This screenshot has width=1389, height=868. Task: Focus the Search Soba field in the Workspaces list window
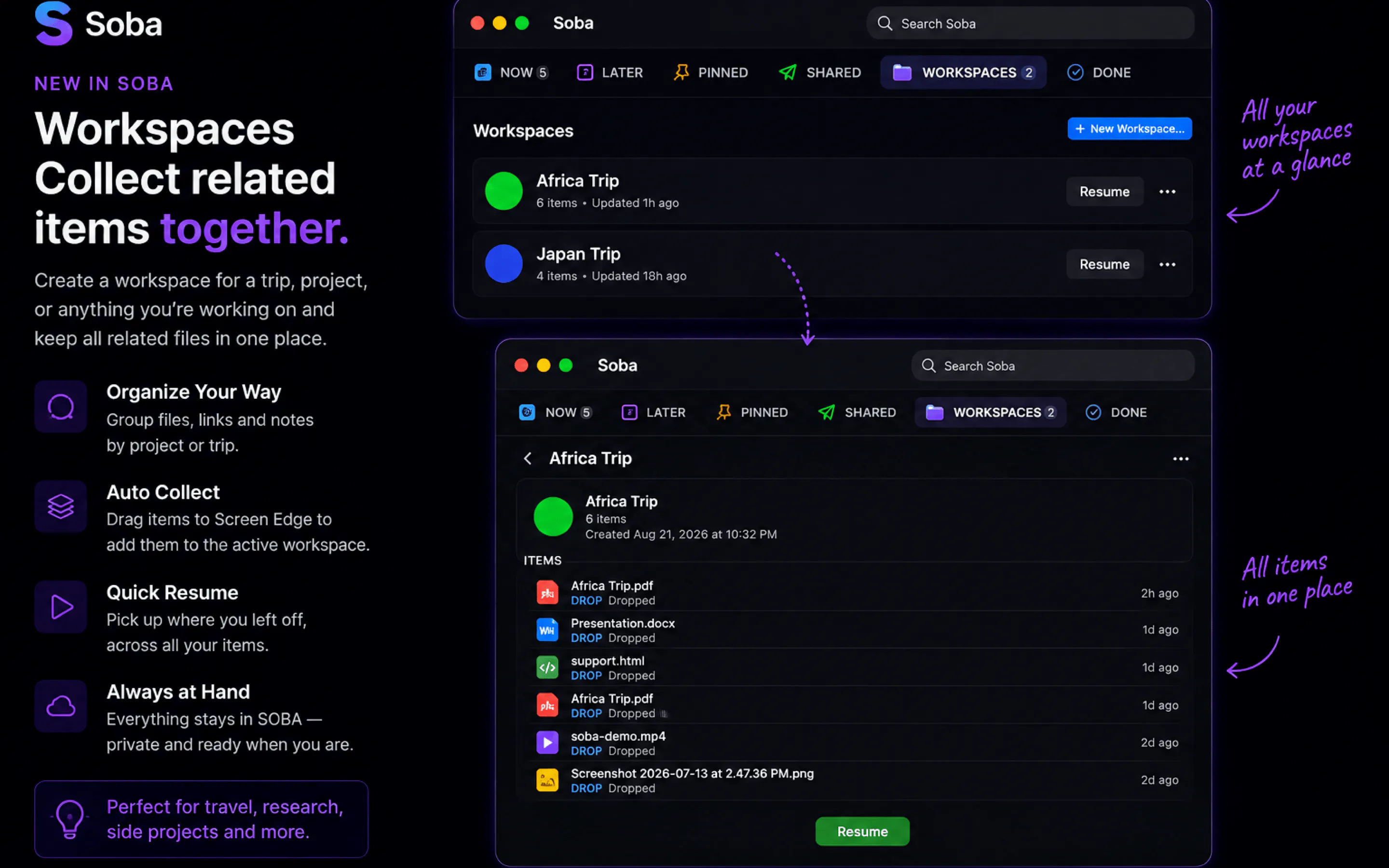click(x=1030, y=24)
